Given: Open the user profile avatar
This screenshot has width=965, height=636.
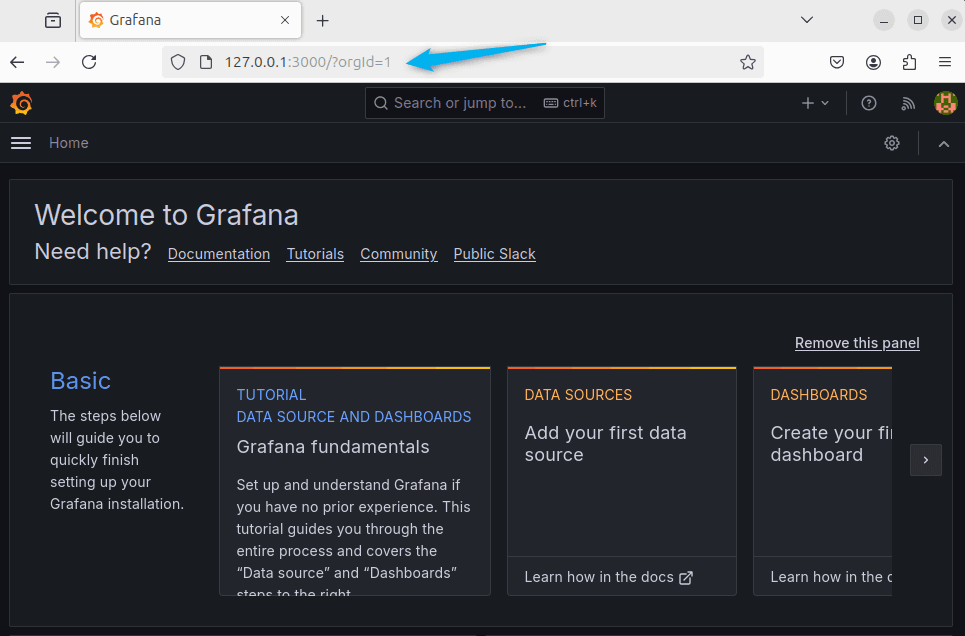Looking at the screenshot, I should click(945, 103).
